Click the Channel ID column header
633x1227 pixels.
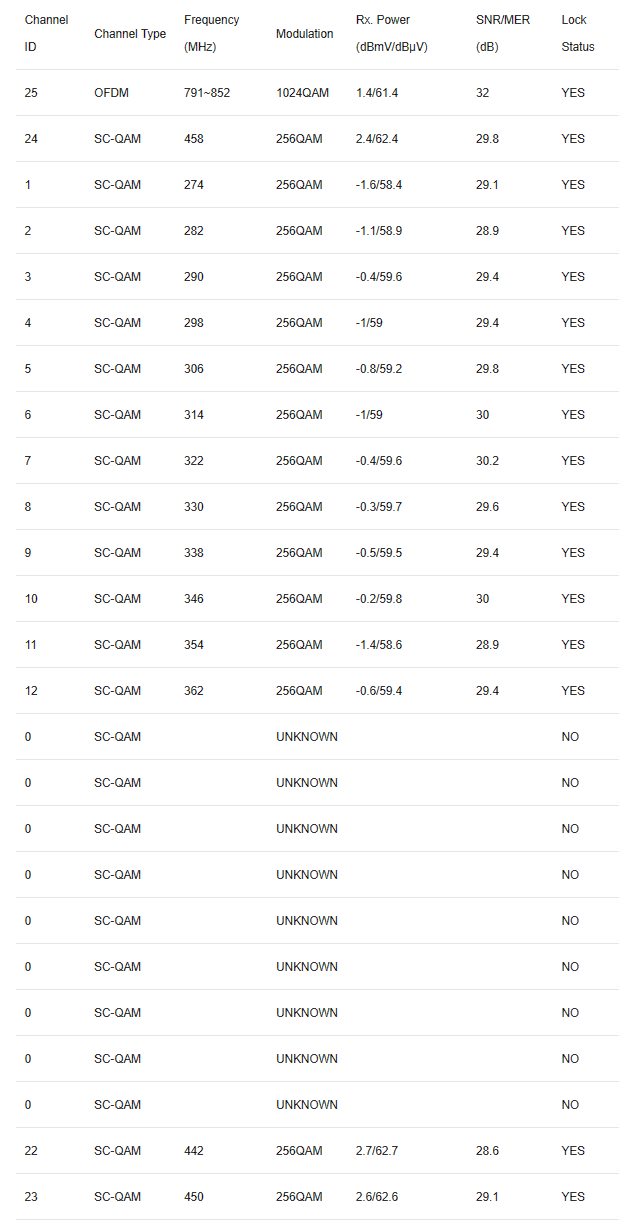click(x=46, y=34)
